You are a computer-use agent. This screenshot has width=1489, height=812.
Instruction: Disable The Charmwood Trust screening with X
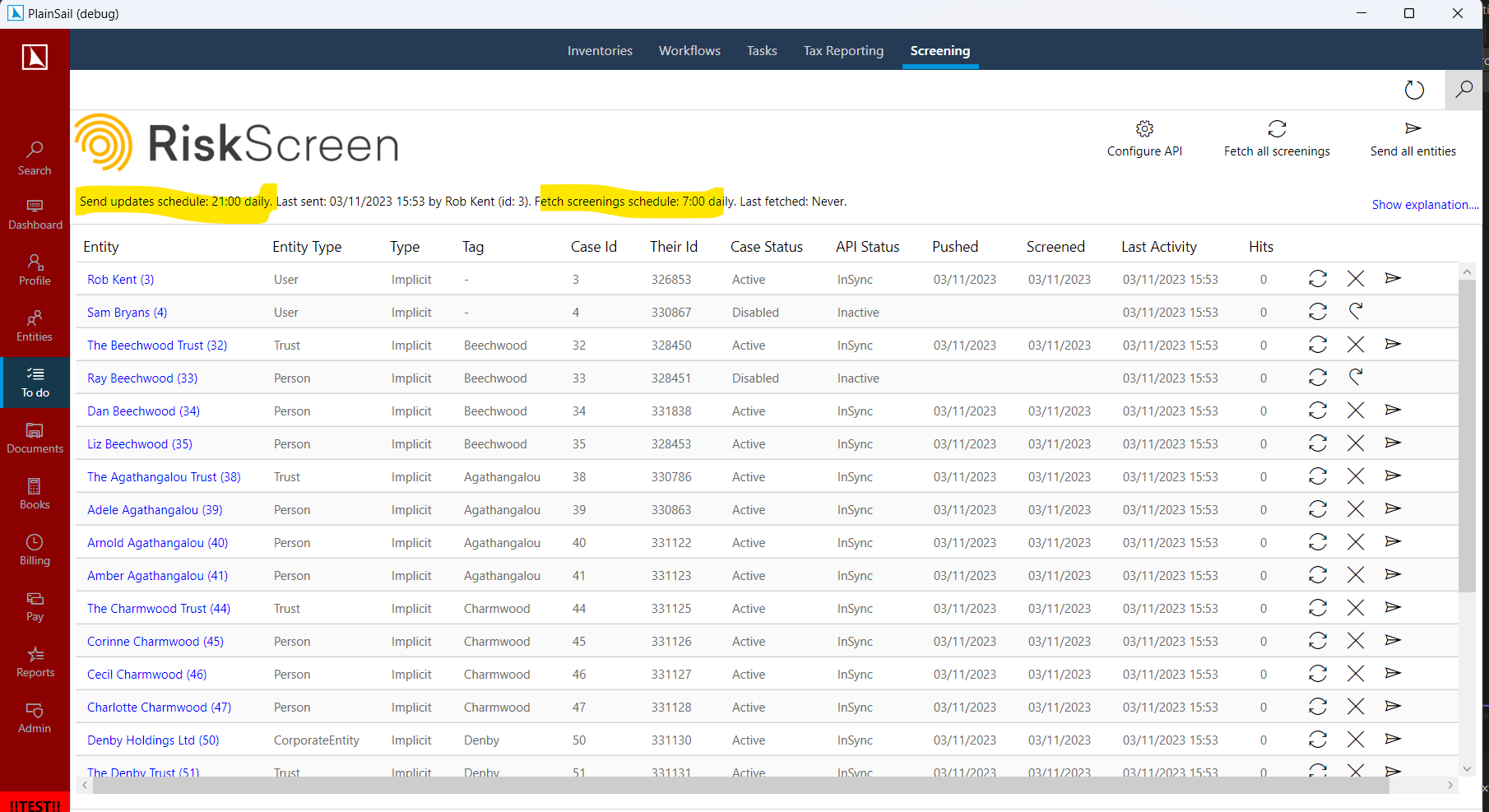click(1356, 608)
